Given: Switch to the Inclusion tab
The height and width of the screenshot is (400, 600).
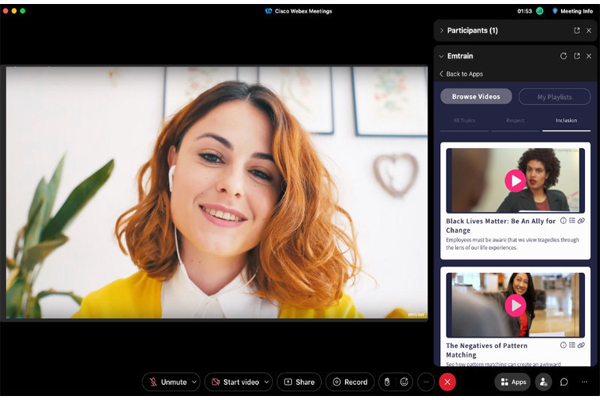Looking at the screenshot, I should coord(566,121).
